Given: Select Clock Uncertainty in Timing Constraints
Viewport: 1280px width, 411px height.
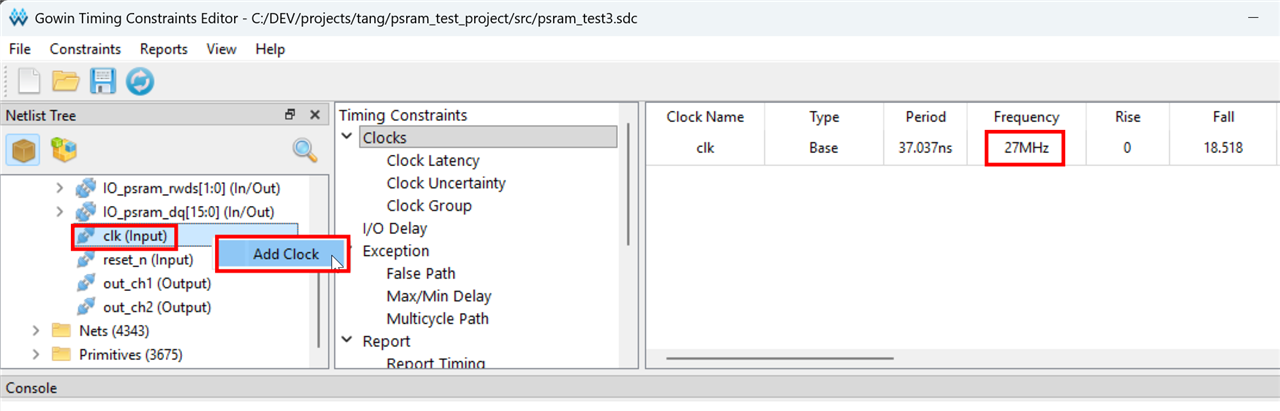Looking at the screenshot, I should [x=446, y=183].
